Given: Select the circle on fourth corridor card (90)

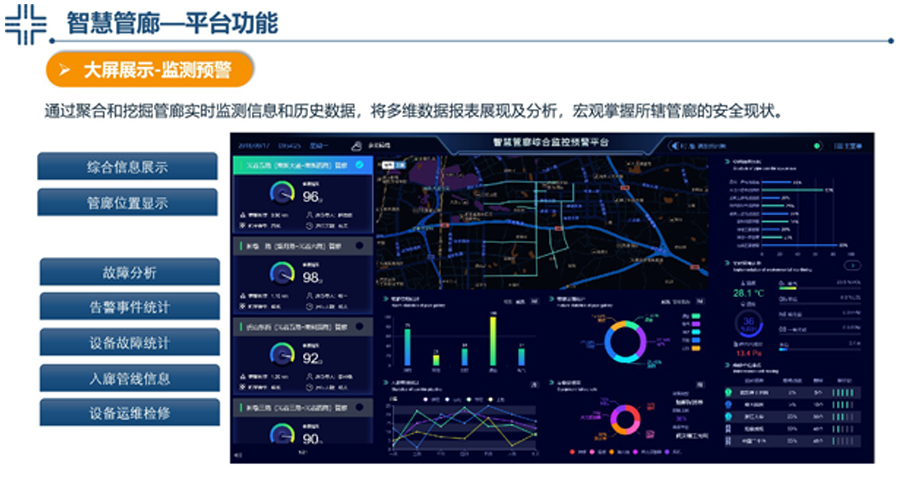Looking at the screenshot, I should click(359, 407).
